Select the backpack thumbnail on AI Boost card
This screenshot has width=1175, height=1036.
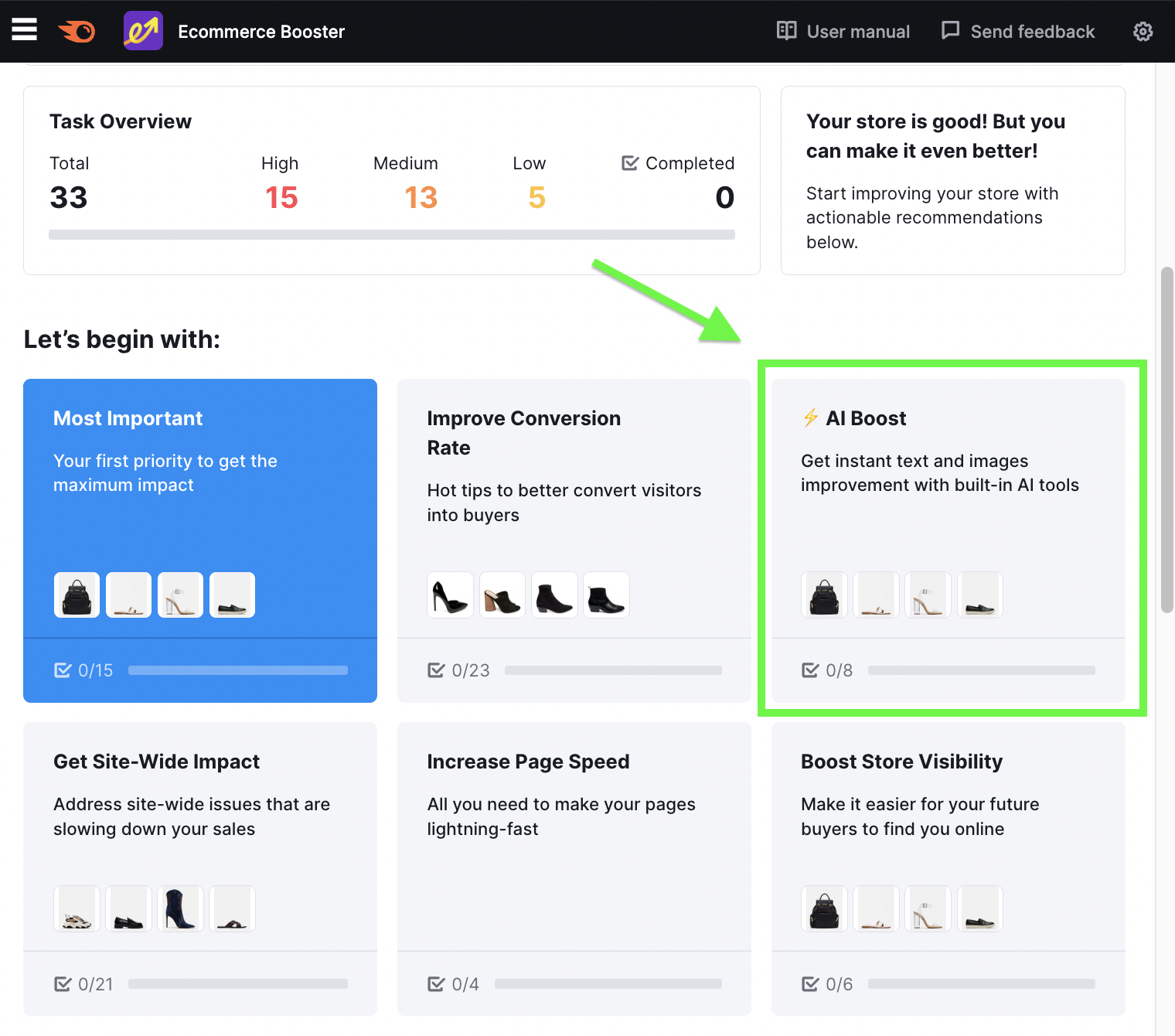[824, 595]
